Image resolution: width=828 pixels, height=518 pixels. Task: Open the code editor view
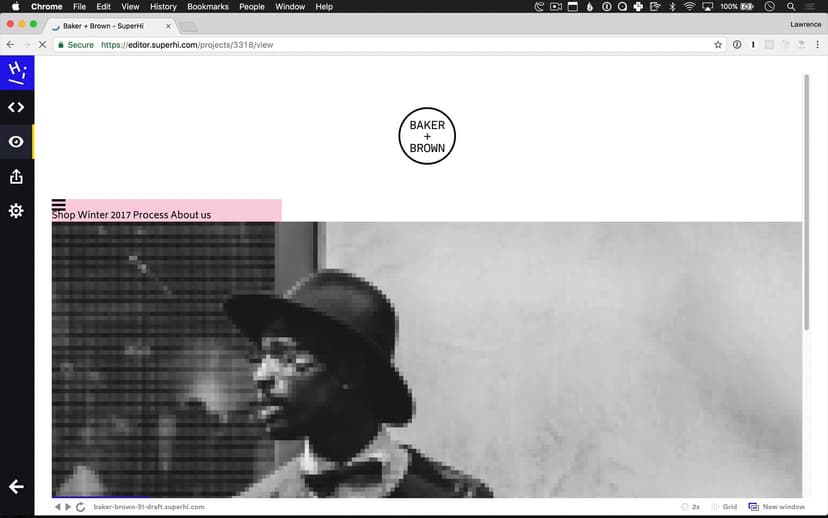(x=17, y=107)
